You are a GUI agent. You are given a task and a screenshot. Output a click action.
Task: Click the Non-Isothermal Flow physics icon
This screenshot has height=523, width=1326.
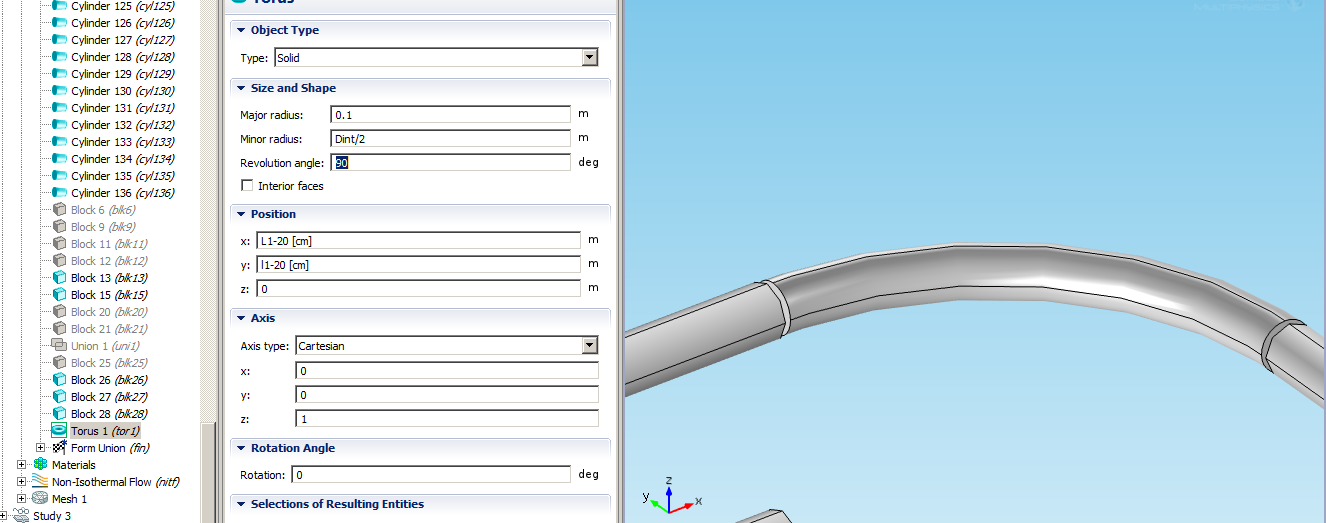pyautogui.click(x=40, y=482)
